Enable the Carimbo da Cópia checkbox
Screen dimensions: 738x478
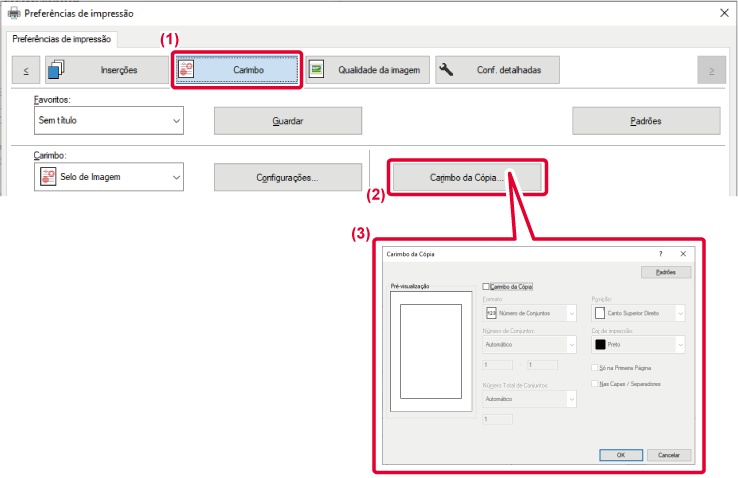(486, 286)
